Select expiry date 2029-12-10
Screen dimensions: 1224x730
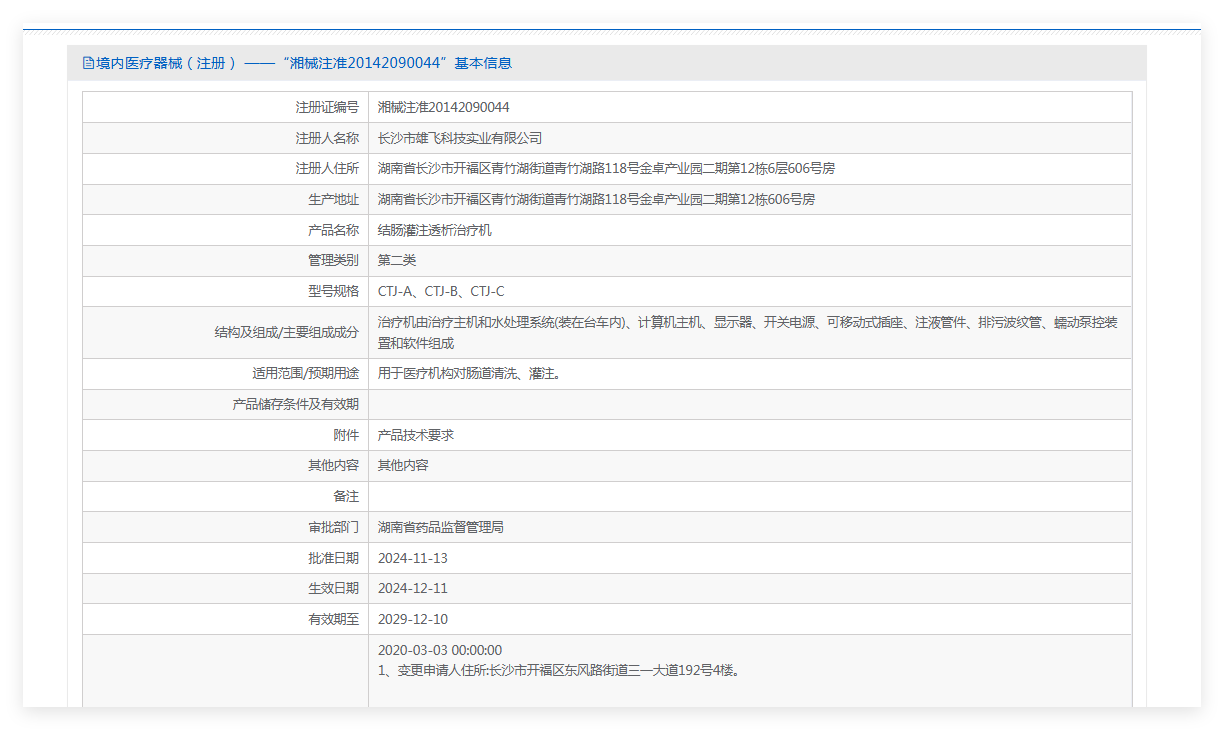413,619
